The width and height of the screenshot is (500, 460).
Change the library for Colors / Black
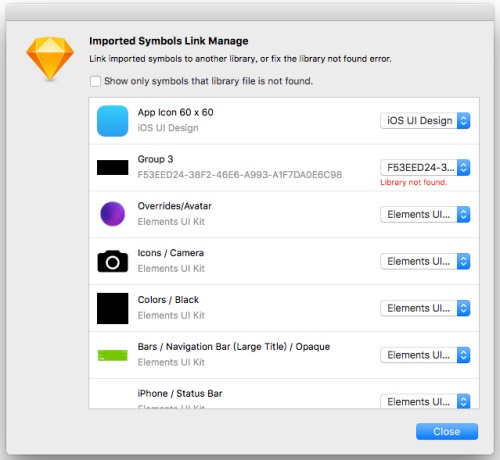pos(425,308)
